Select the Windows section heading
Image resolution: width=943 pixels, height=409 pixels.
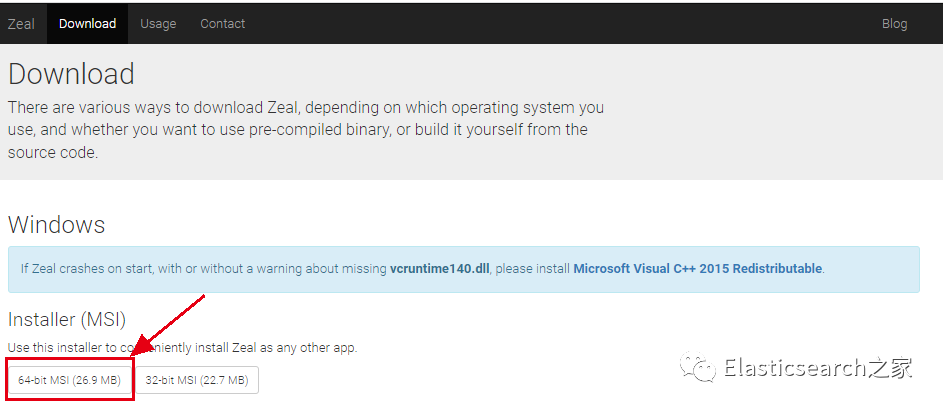pos(57,224)
